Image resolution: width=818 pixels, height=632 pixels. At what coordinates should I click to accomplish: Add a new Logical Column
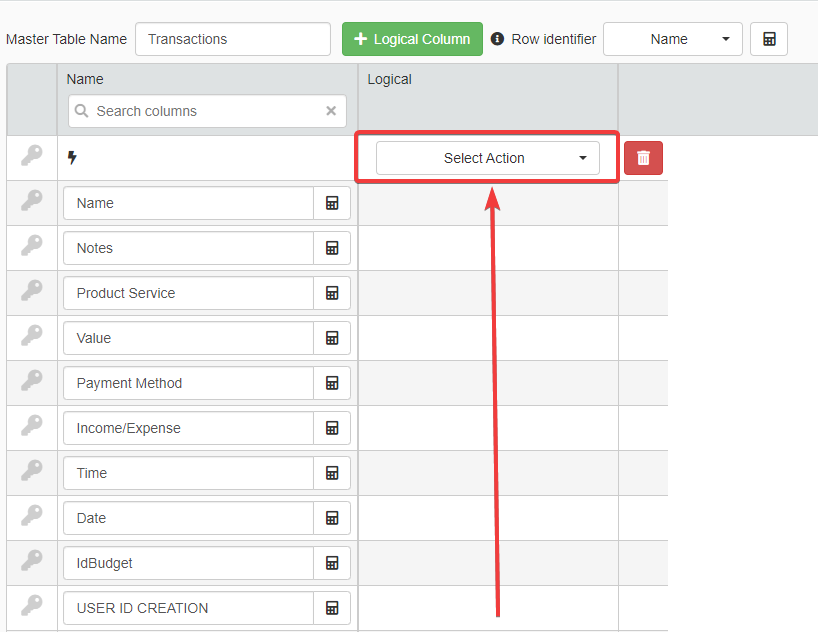[412, 39]
